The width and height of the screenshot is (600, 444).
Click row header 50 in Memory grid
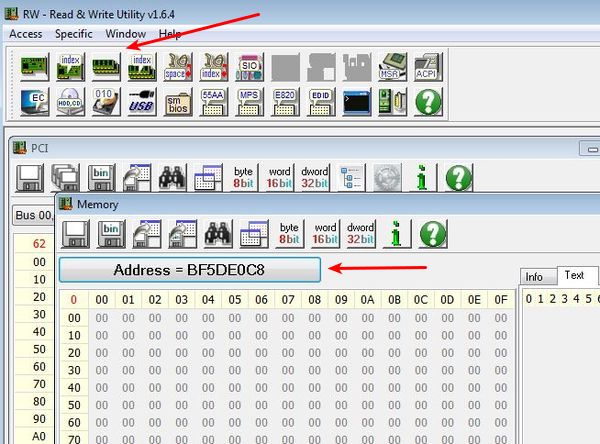(x=74, y=405)
